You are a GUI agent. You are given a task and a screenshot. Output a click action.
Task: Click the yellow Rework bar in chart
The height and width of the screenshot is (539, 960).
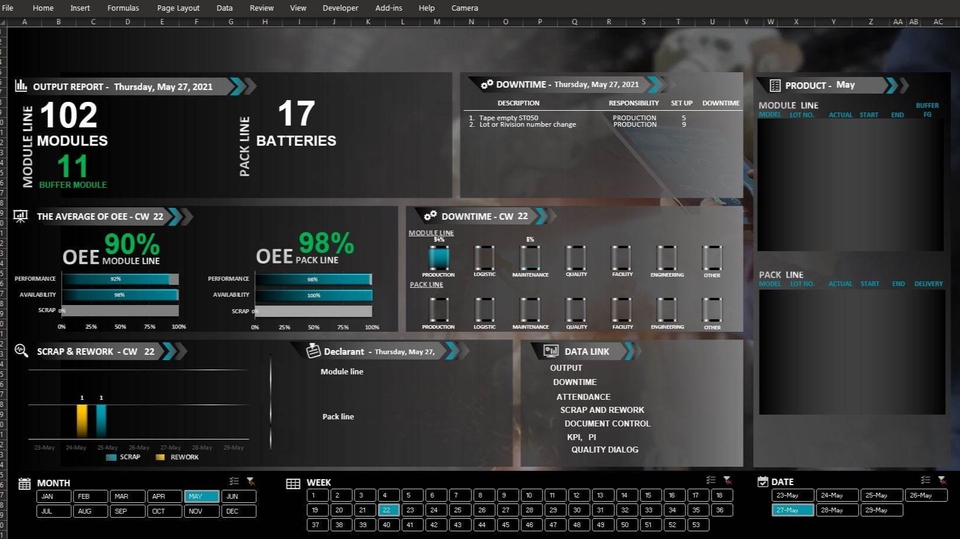pos(82,420)
